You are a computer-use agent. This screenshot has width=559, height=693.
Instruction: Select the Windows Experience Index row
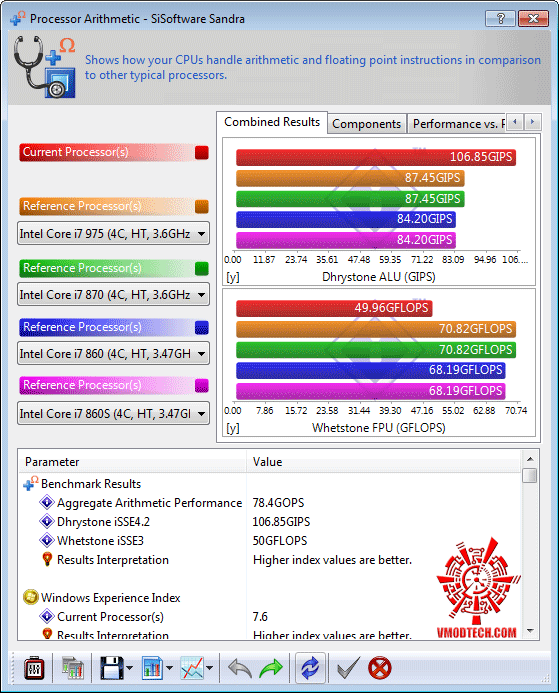tap(270, 598)
